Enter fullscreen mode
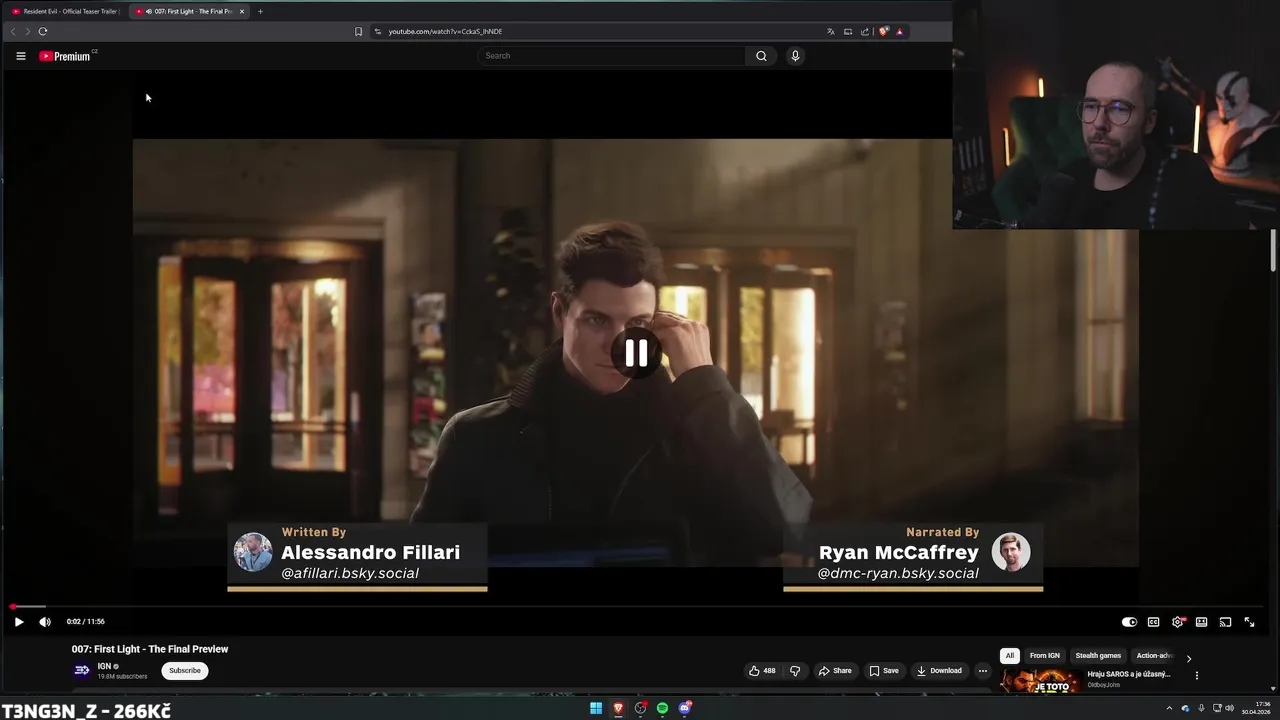 (x=1249, y=622)
